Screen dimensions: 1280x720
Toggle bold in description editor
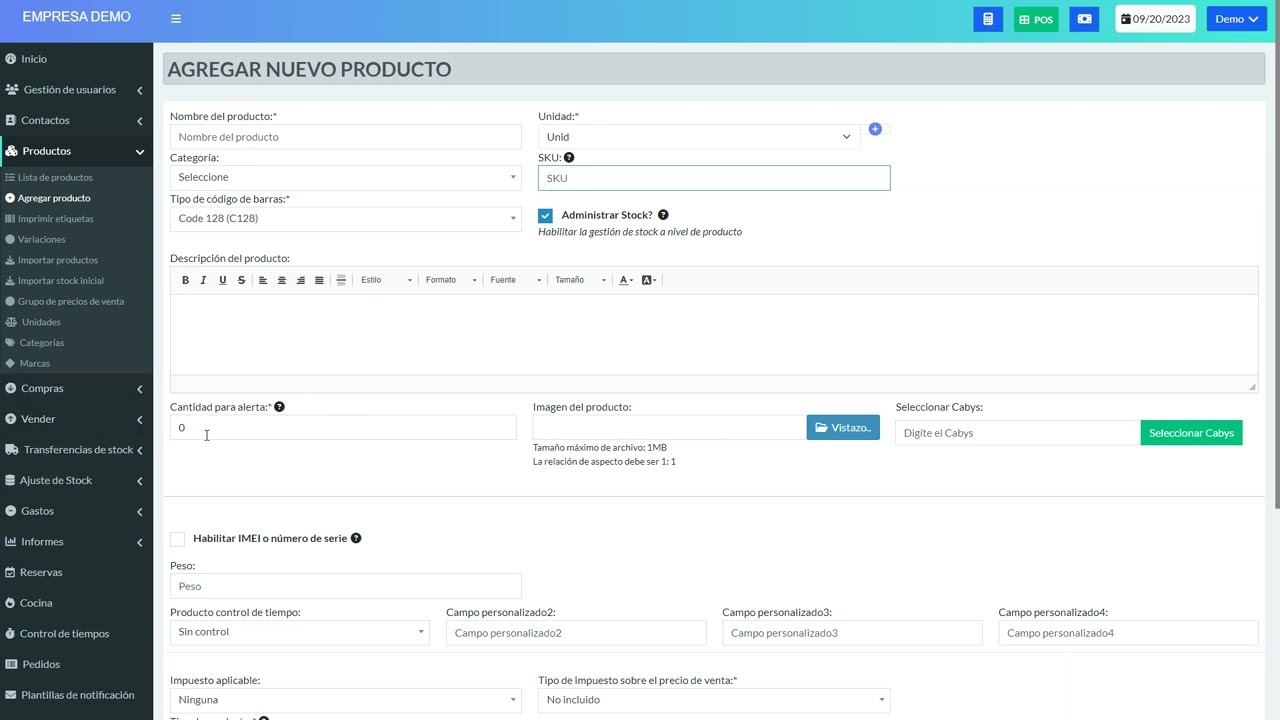tap(185, 280)
